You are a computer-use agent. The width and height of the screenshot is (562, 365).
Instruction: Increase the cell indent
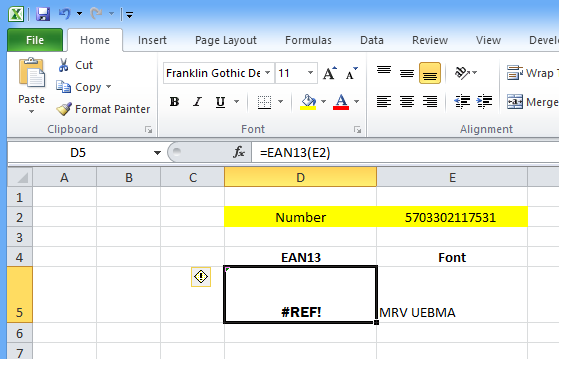tap(484, 102)
